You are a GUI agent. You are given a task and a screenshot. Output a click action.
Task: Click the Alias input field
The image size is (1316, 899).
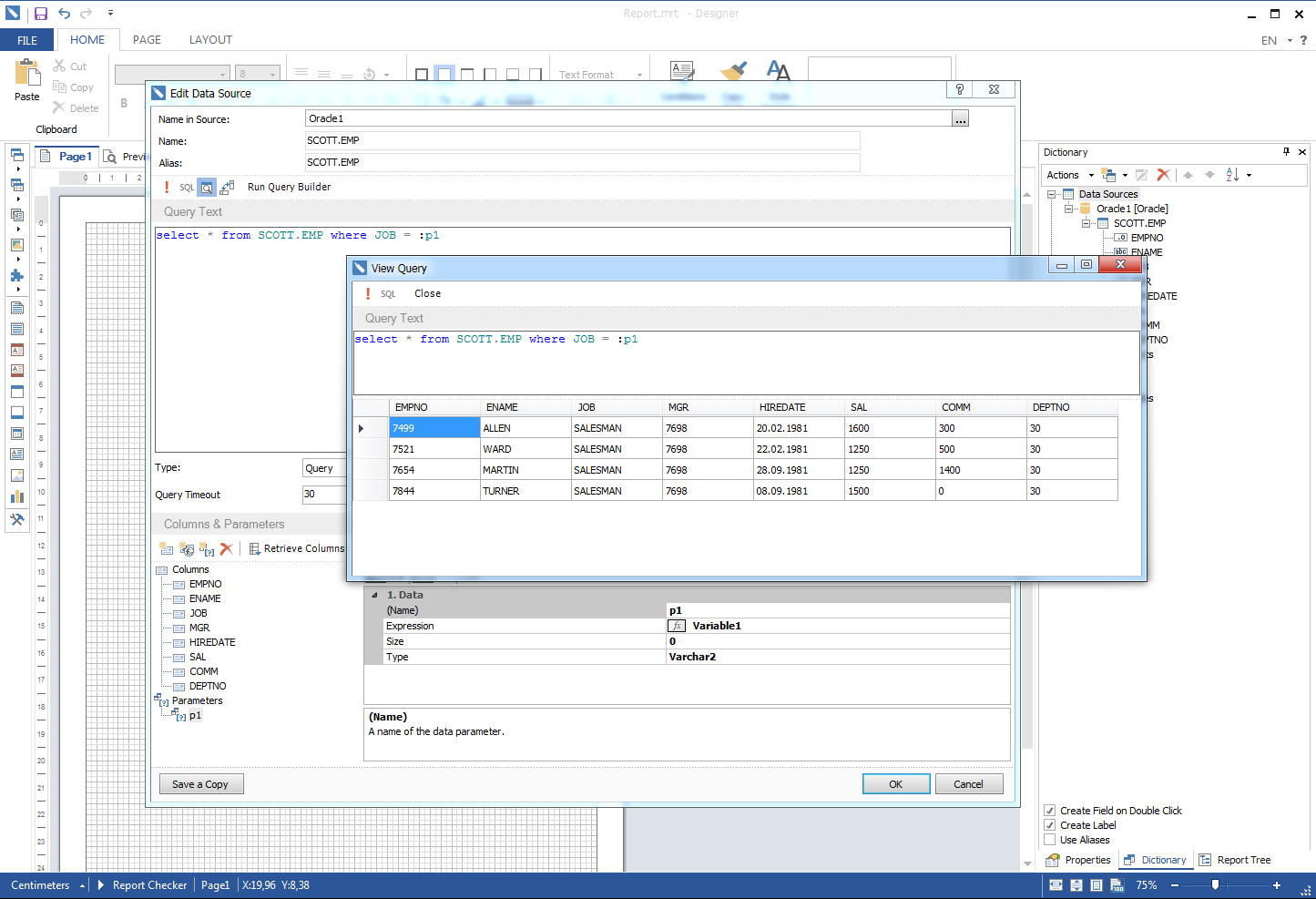coord(583,162)
